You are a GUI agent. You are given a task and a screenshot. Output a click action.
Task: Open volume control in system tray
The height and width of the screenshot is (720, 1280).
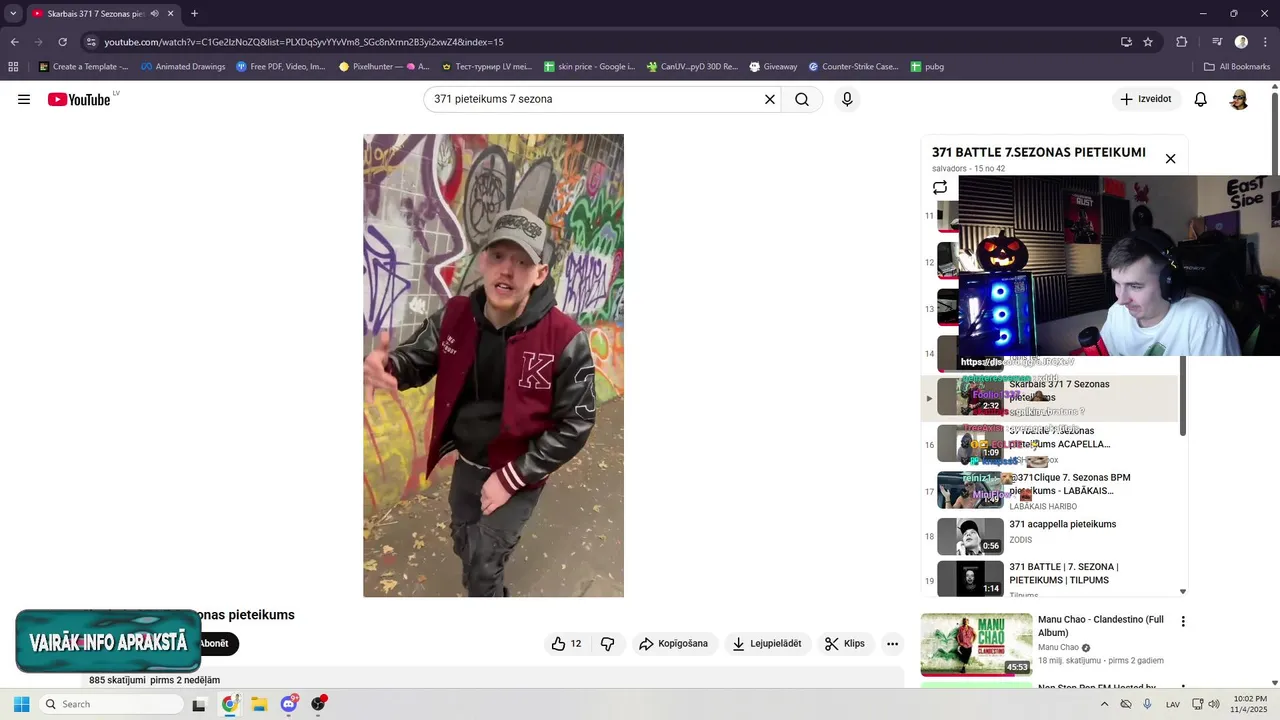coord(1213,704)
